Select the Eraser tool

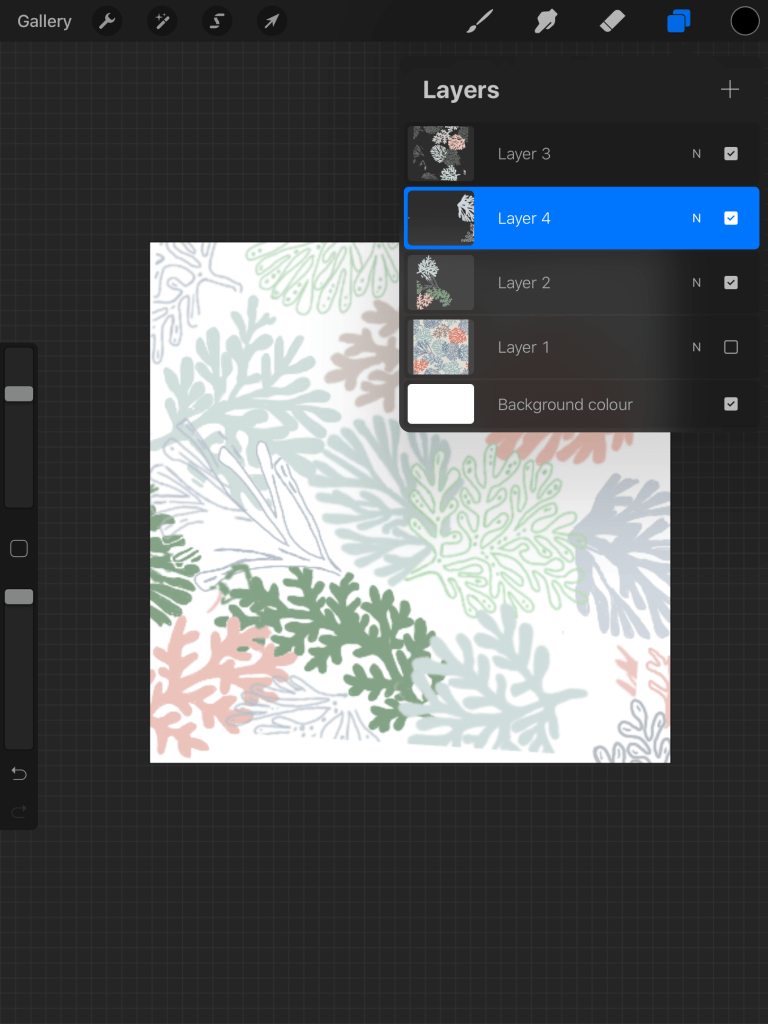pyautogui.click(x=612, y=21)
